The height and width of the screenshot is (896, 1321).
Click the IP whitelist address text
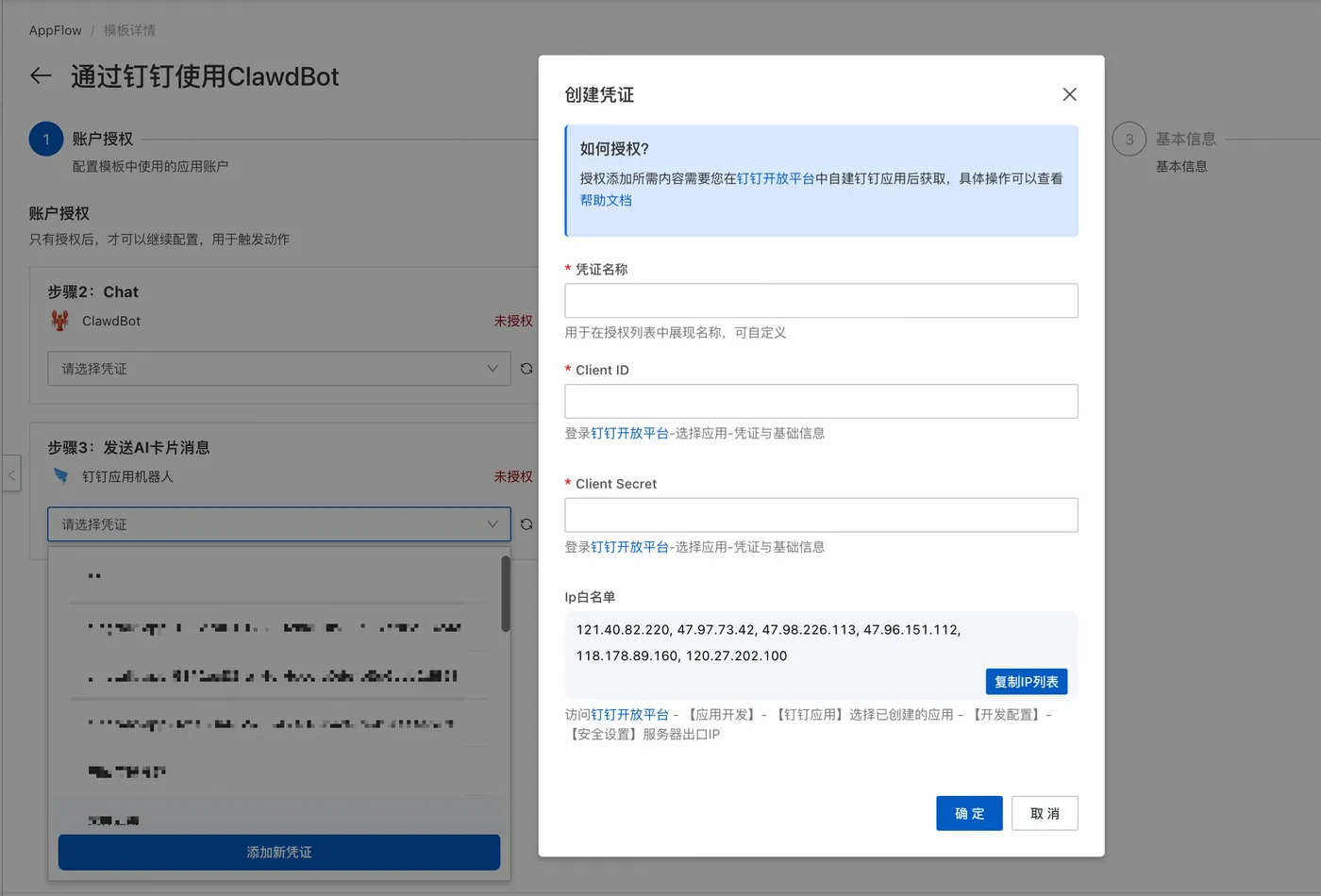[x=769, y=642]
